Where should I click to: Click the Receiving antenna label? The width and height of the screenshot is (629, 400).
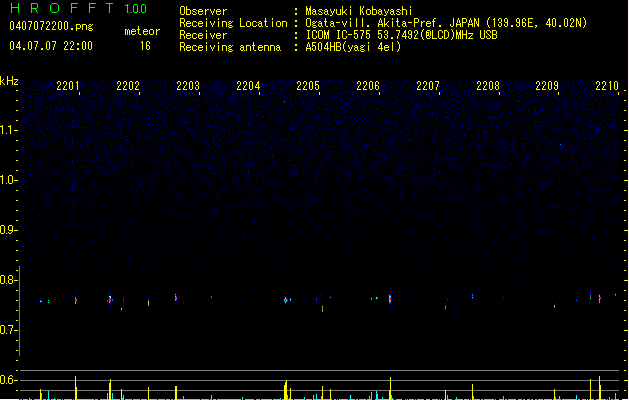(x=230, y=47)
